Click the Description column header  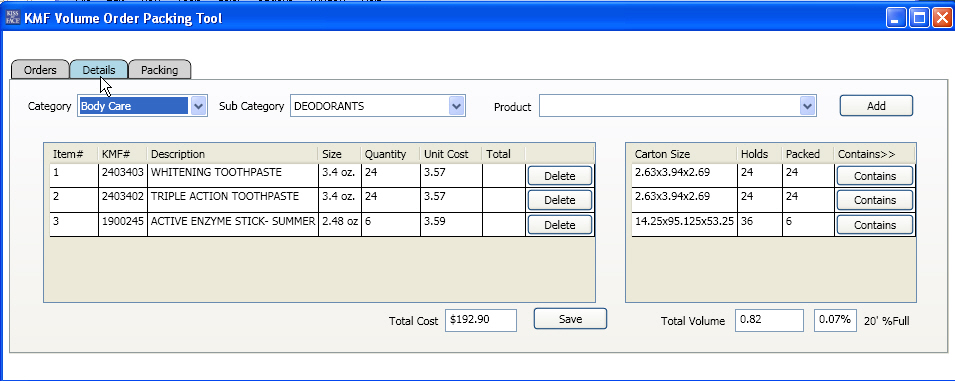pyautogui.click(x=233, y=154)
